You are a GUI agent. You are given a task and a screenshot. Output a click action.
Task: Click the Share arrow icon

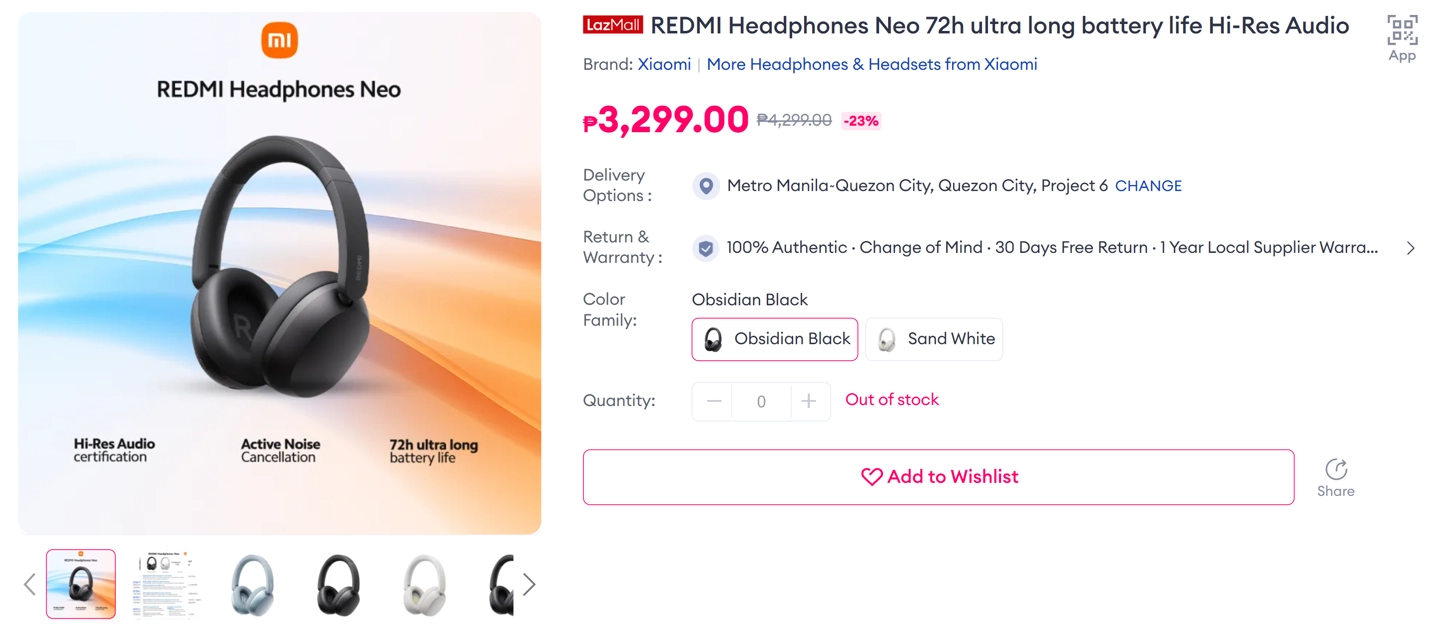click(1336, 469)
